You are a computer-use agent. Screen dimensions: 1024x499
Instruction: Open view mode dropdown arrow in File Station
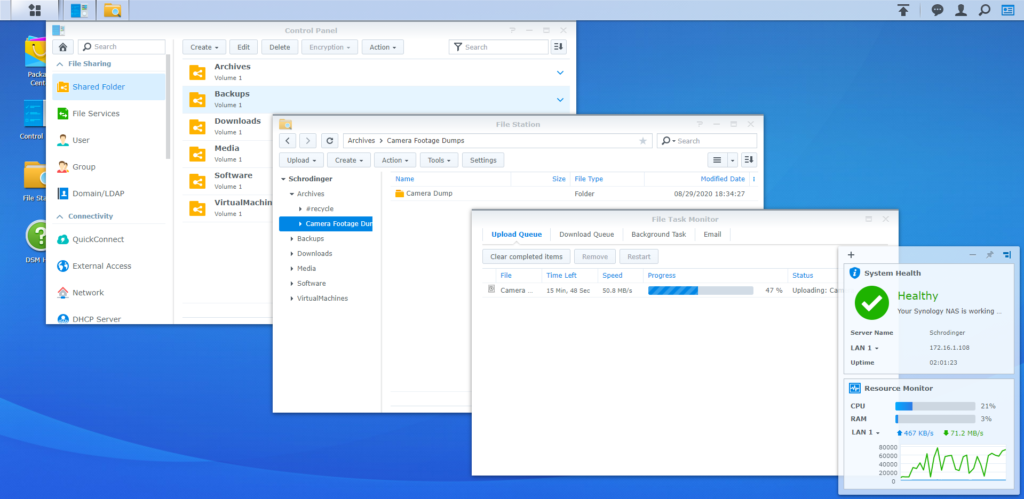click(x=733, y=160)
